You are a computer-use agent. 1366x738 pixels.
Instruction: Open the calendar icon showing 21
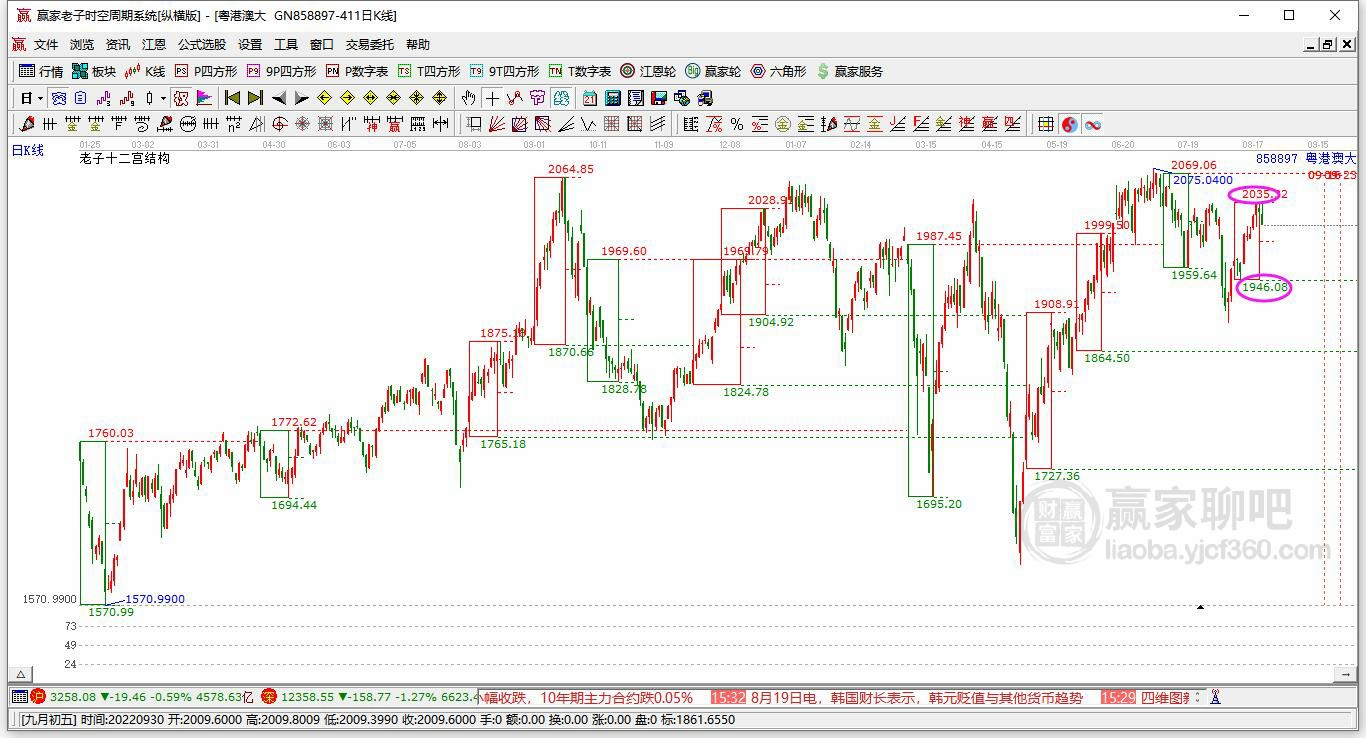tap(589, 98)
